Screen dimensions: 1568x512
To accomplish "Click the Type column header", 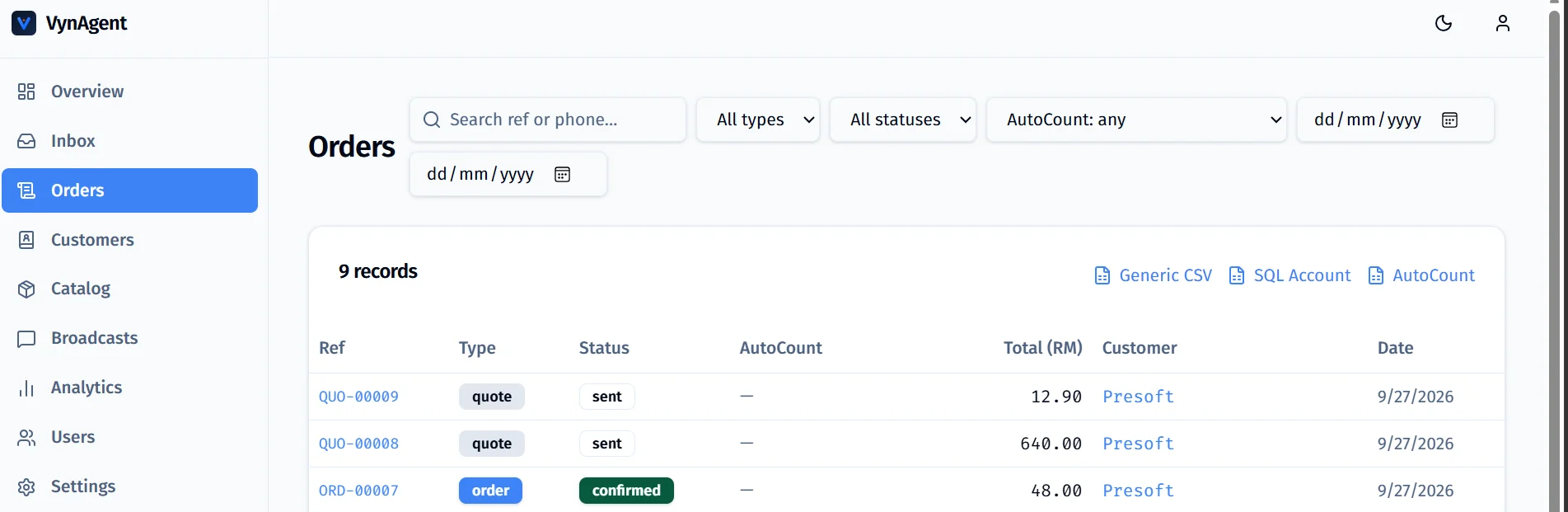I will tap(477, 348).
